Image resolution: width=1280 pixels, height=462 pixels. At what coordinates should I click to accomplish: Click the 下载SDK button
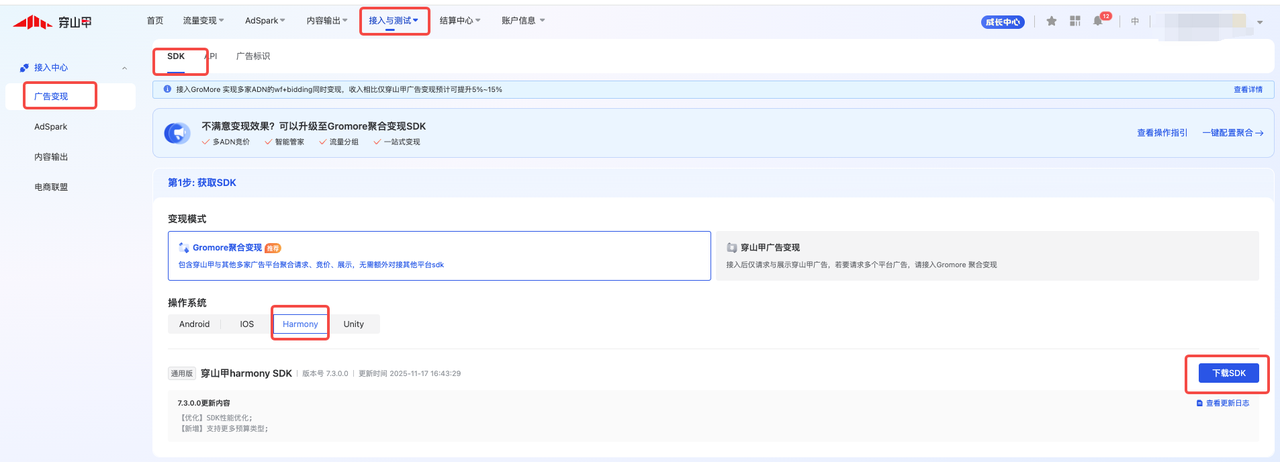1228,373
